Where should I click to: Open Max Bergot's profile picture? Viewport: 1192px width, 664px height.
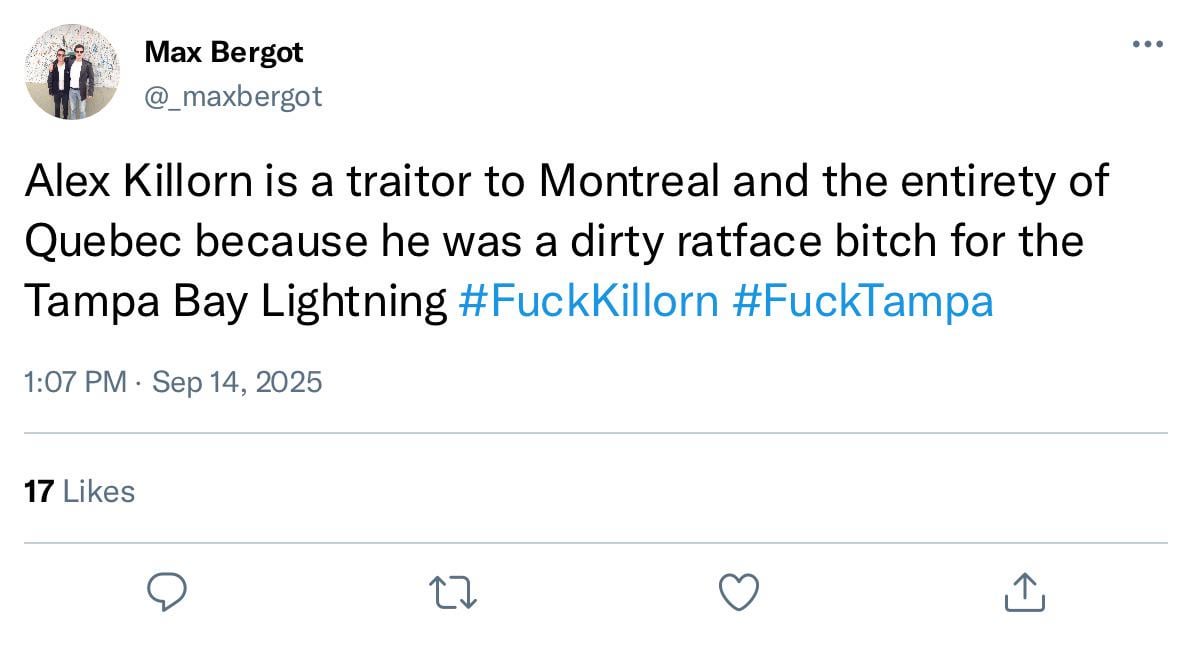[x=71, y=72]
